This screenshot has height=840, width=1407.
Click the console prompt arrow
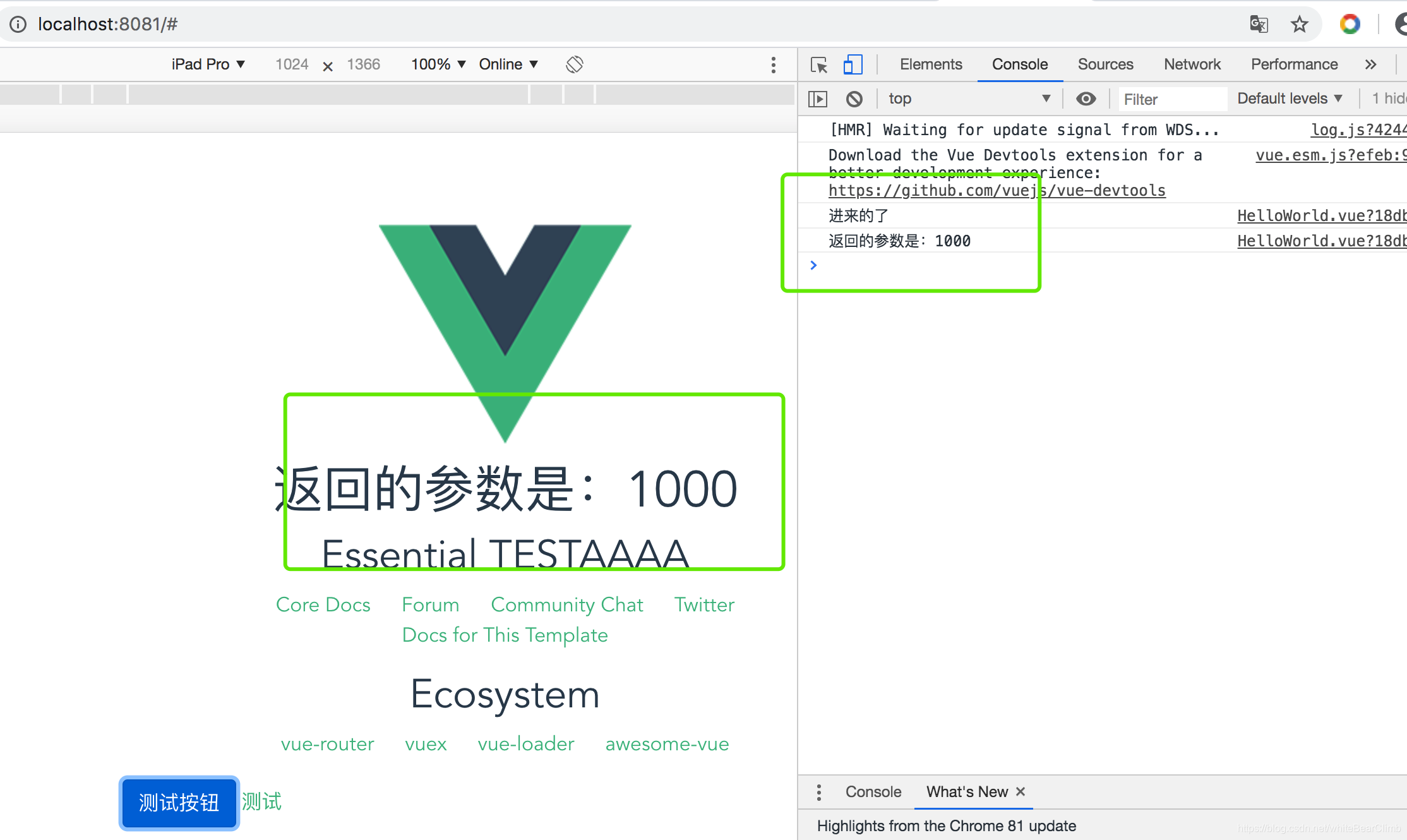pyautogui.click(x=813, y=265)
